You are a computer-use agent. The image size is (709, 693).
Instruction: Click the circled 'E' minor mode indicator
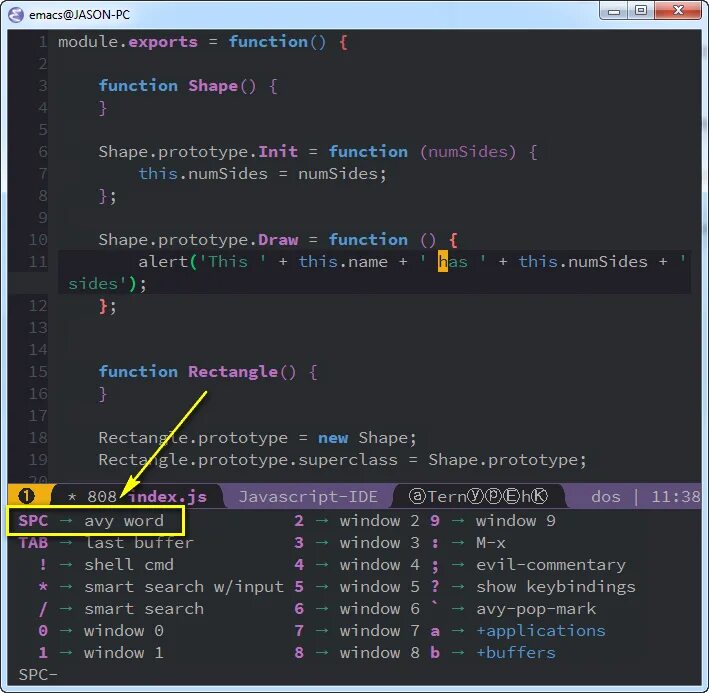511,496
